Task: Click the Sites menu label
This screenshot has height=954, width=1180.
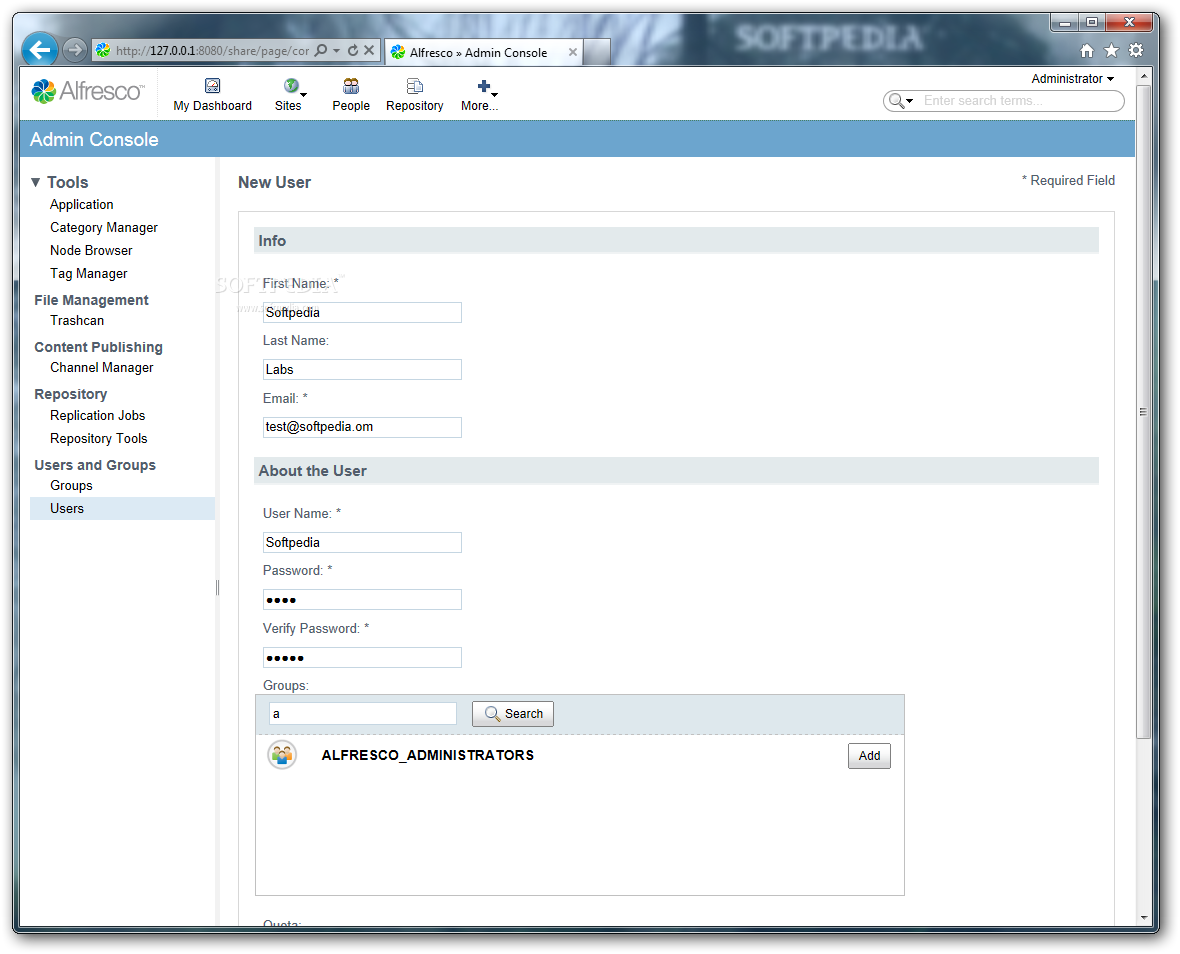Action: coord(287,106)
